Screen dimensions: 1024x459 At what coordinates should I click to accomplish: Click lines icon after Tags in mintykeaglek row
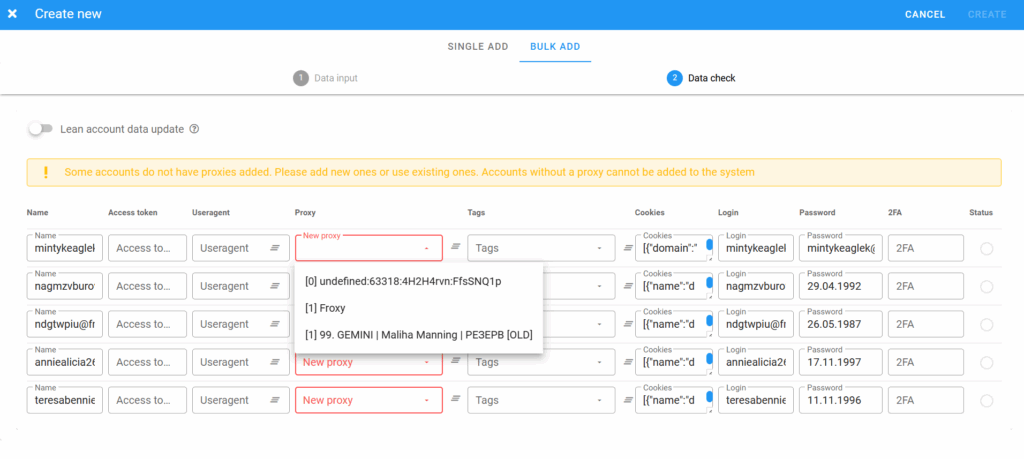(x=628, y=247)
